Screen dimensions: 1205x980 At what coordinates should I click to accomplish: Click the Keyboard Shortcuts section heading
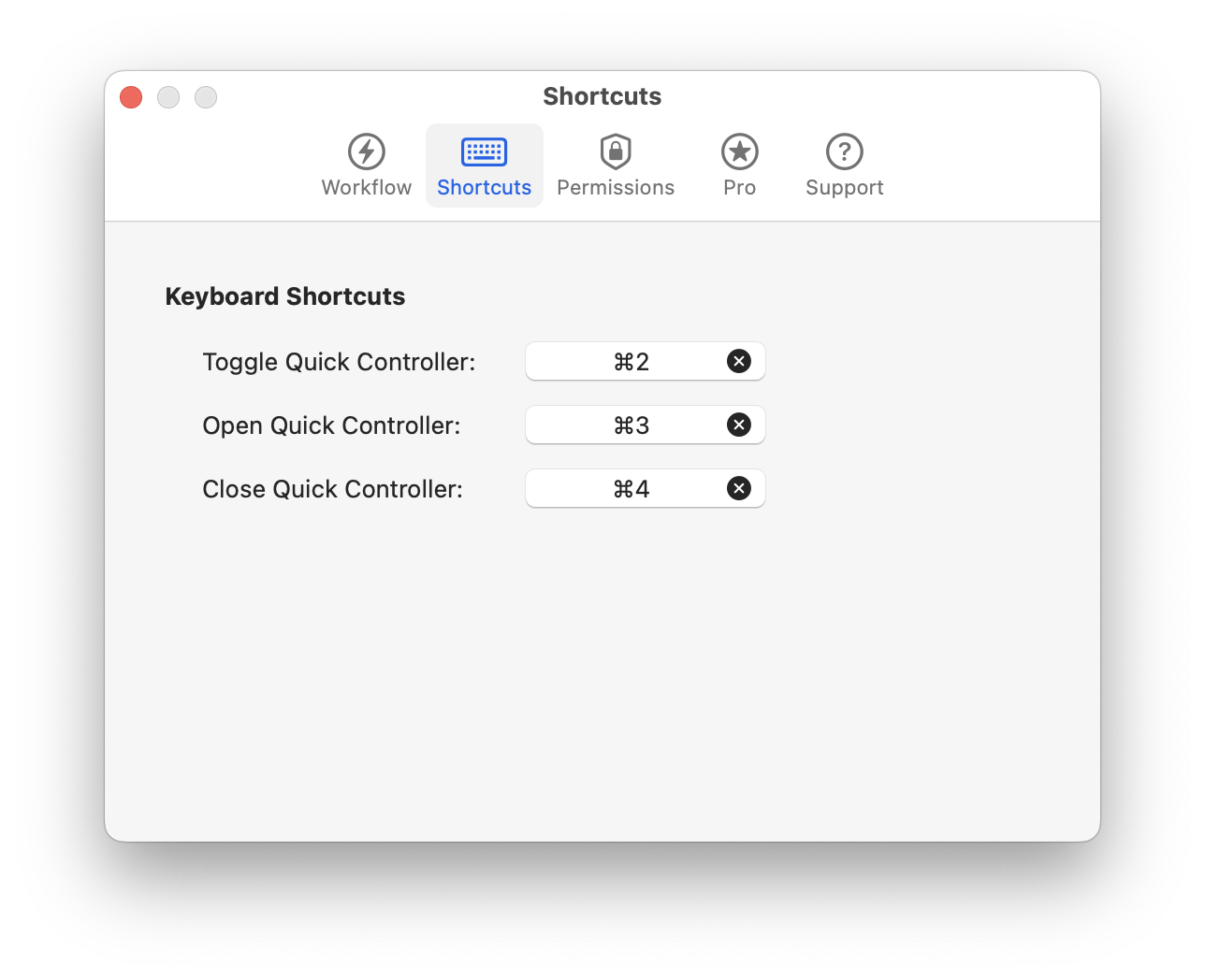pos(285,296)
